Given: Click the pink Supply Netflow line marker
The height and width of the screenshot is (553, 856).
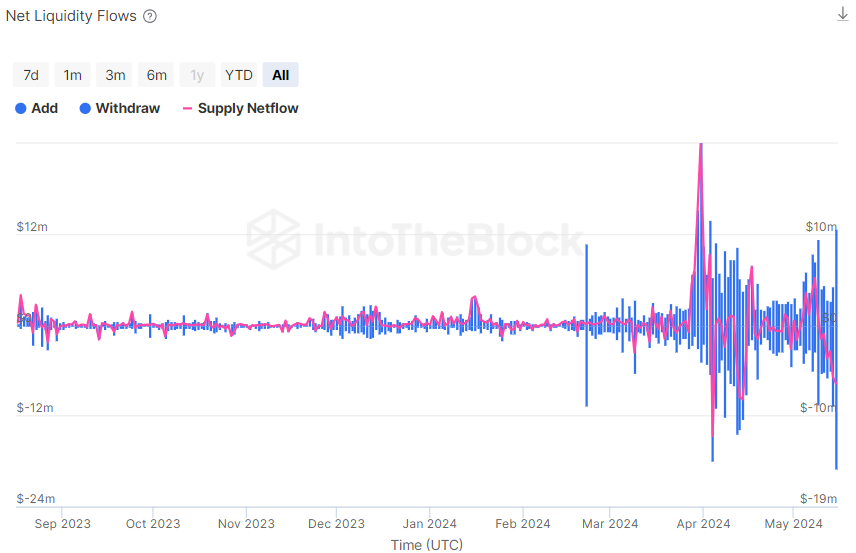Looking at the screenshot, I should coord(188,108).
